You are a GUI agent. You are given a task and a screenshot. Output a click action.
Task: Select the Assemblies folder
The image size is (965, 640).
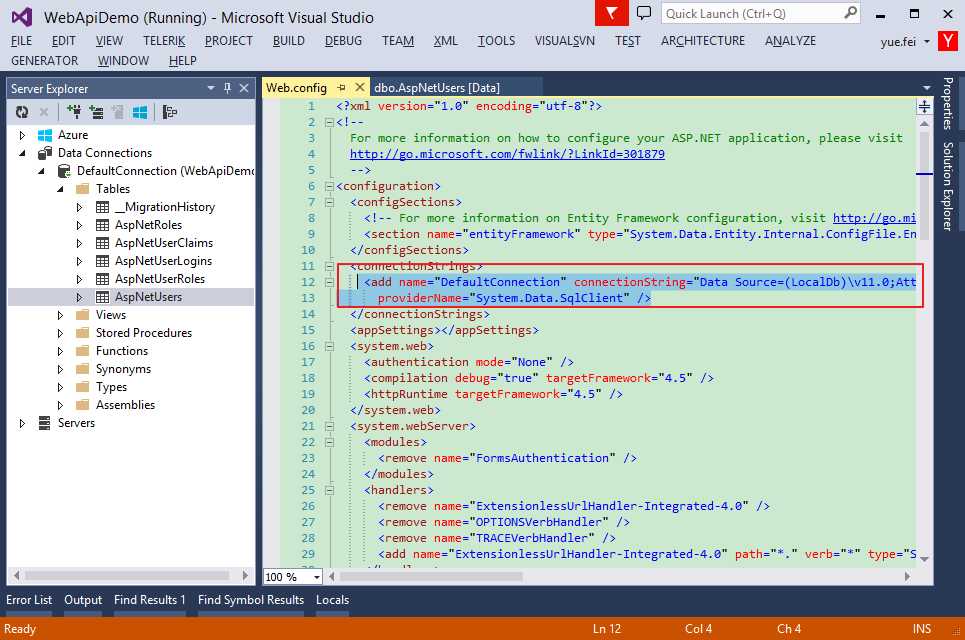tap(126, 405)
